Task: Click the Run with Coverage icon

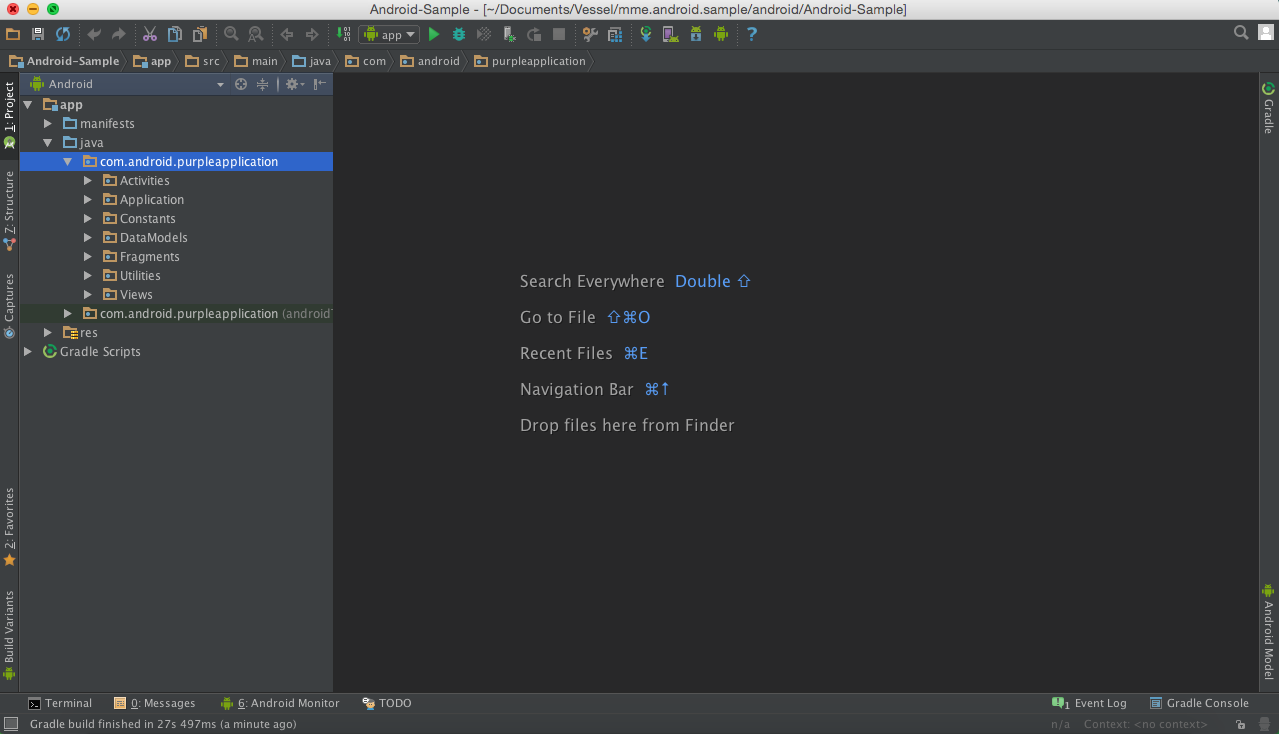Action: [484, 34]
